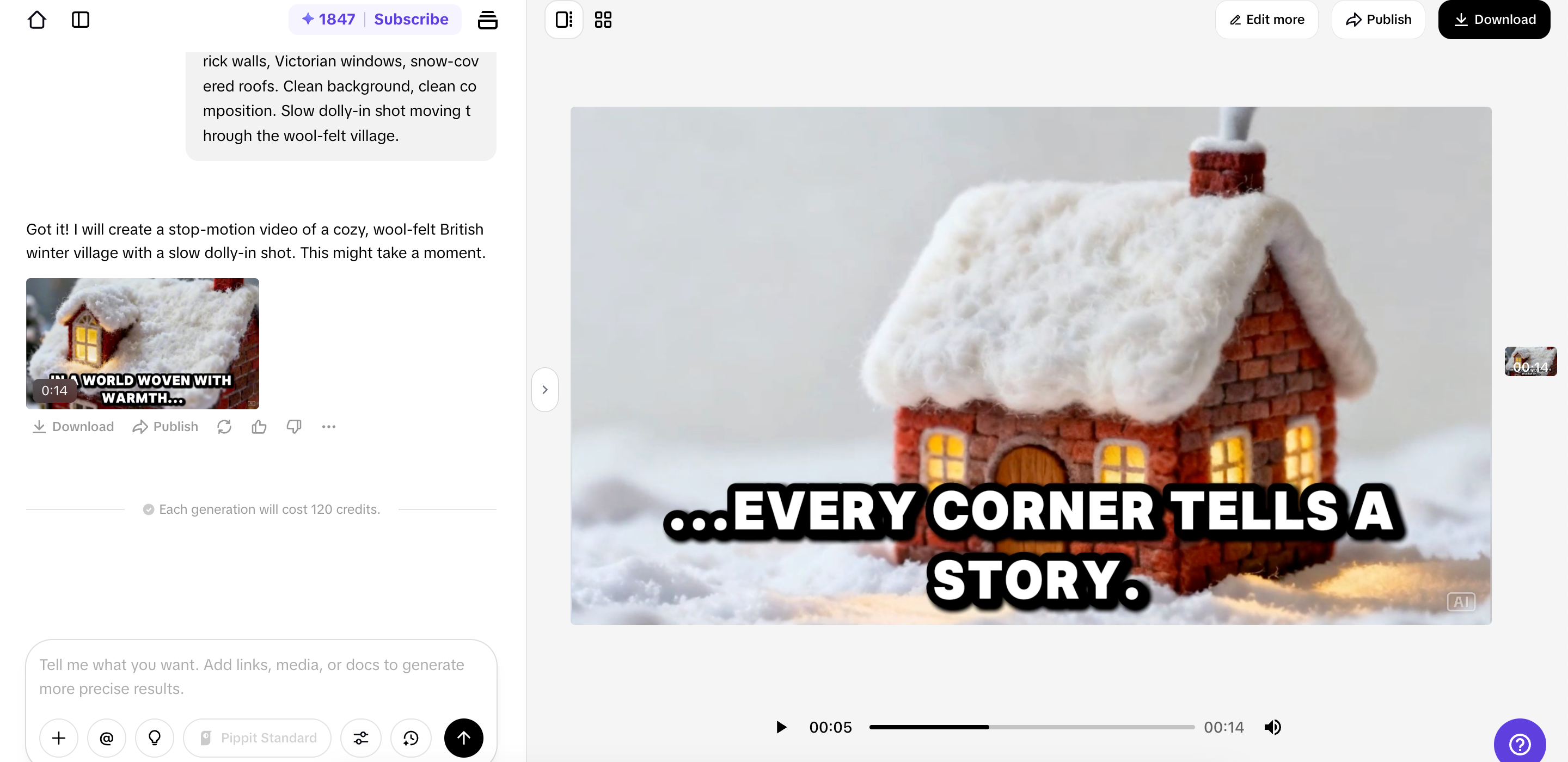Open generation settings sliders icon
1568x762 pixels.
[360, 738]
